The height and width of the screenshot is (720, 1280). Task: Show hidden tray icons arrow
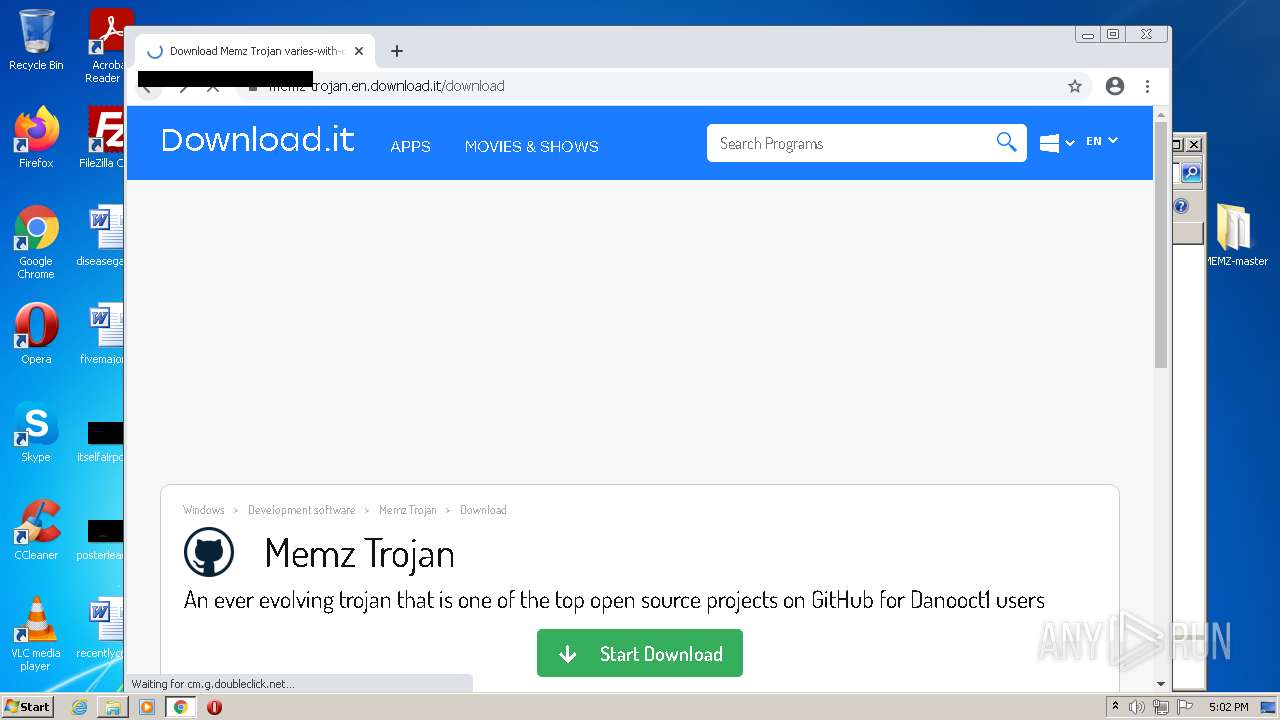click(1115, 706)
